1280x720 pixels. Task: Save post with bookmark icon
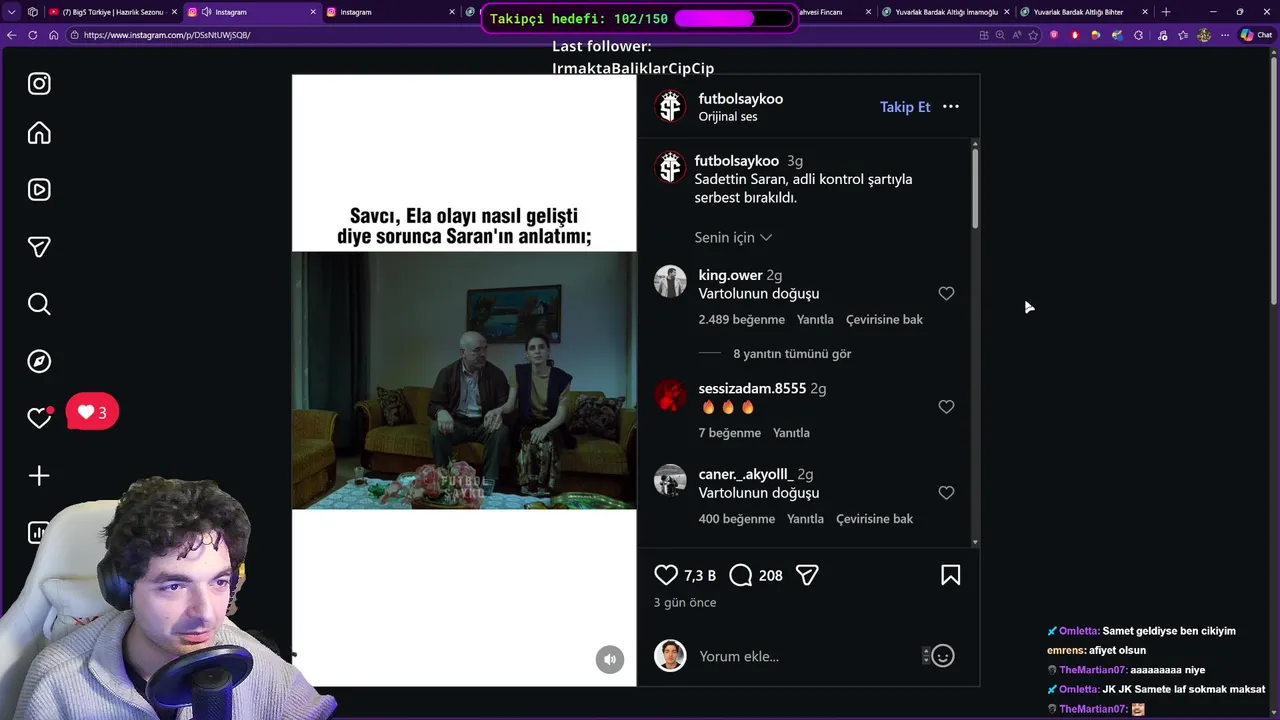point(950,575)
